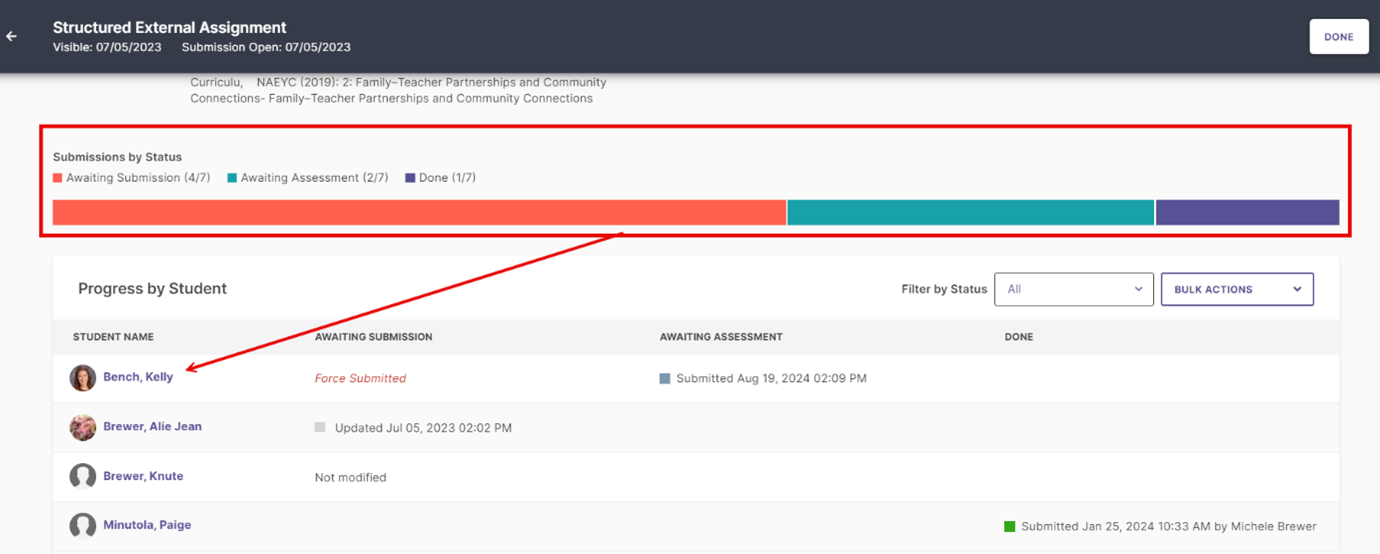Open the Bench, Kelly student link
The width and height of the screenshot is (1380, 554).
pos(138,377)
